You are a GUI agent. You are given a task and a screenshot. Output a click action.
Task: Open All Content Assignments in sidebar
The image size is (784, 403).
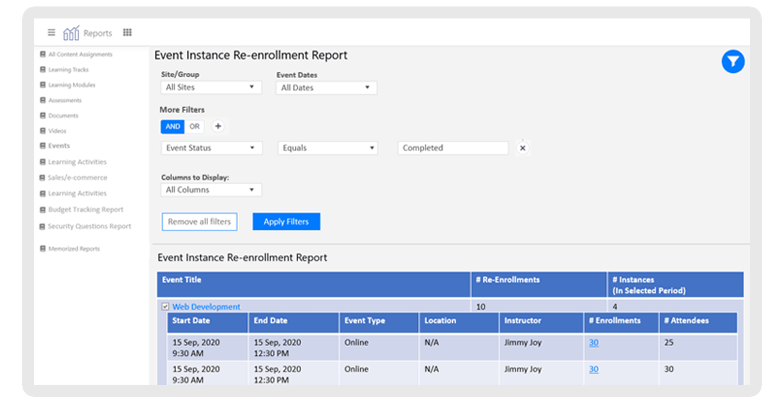(80, 54)
